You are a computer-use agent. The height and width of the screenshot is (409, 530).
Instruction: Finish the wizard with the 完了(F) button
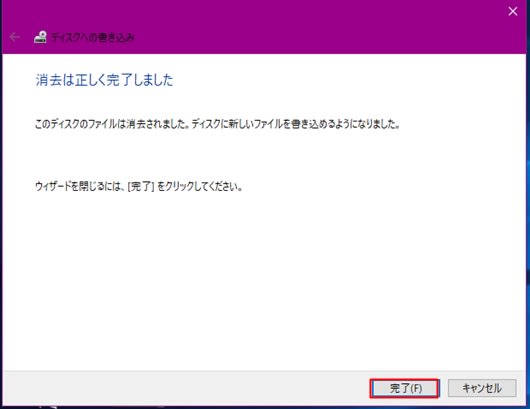(405, 388)
